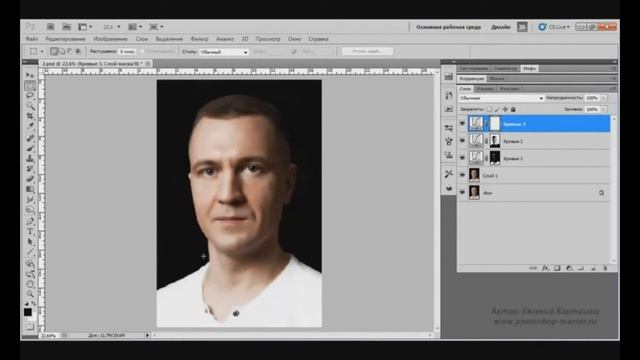640x360 pixels.
Task: Select the Основная рабочая среда workspace
Action: click(x=449, y=27)
